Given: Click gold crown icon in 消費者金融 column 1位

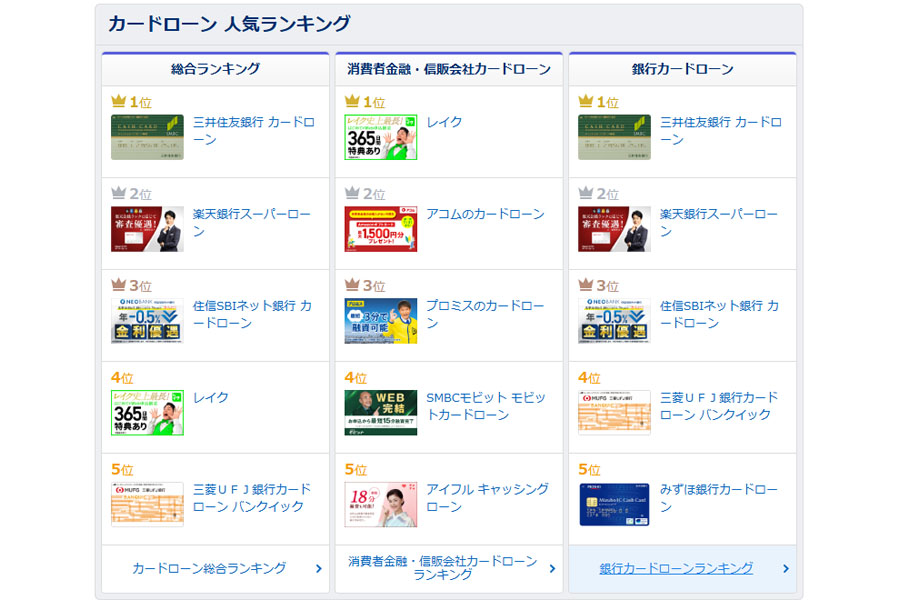Looking at the screenshot, I should pyautogui.click(x=352, y=102).
